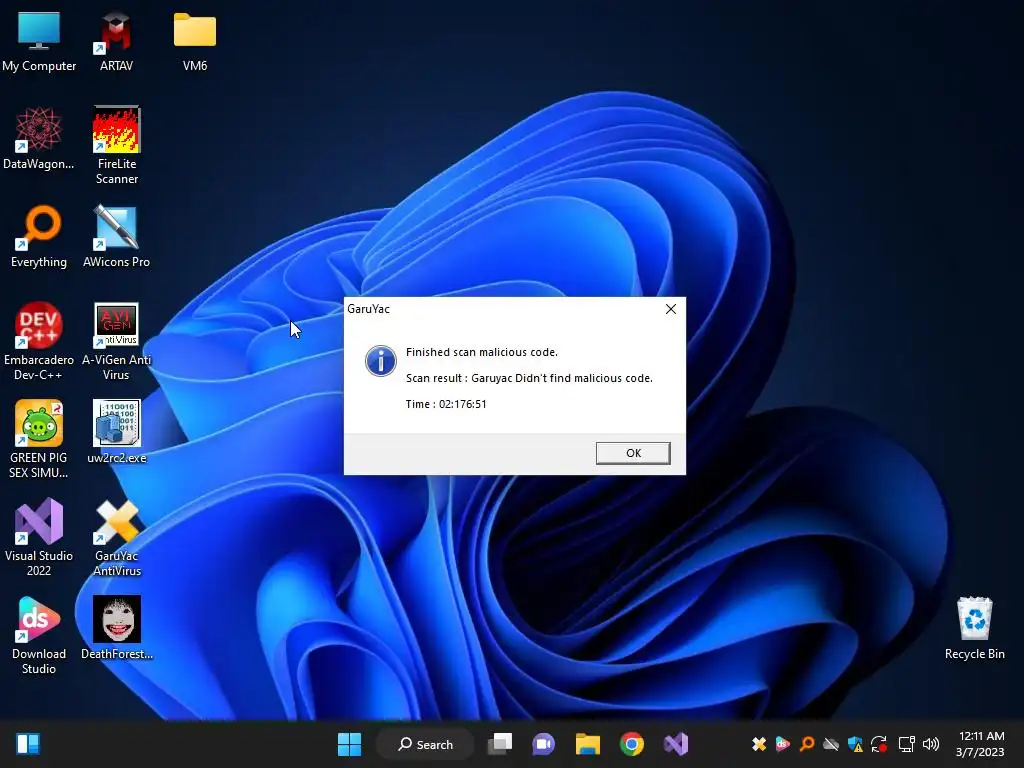
Task: Open the volume control tray icon
Action: pos(931,744)
